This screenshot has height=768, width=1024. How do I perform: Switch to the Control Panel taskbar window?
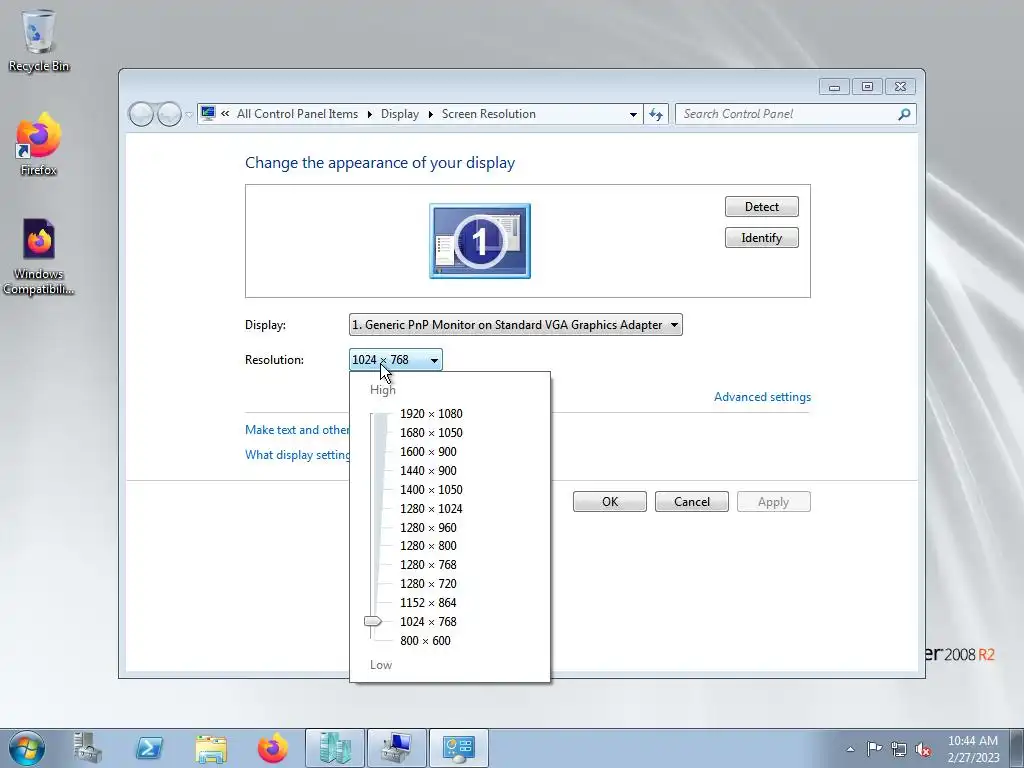click(x=458, y=748)
